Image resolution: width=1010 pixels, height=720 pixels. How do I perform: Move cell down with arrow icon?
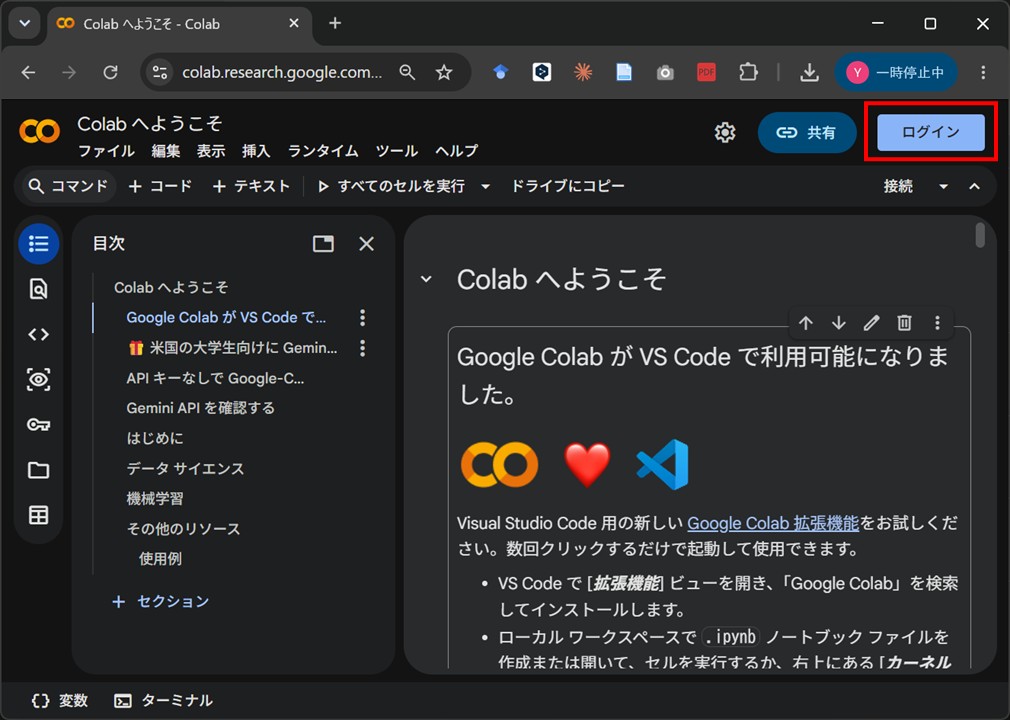coord(839,323)
